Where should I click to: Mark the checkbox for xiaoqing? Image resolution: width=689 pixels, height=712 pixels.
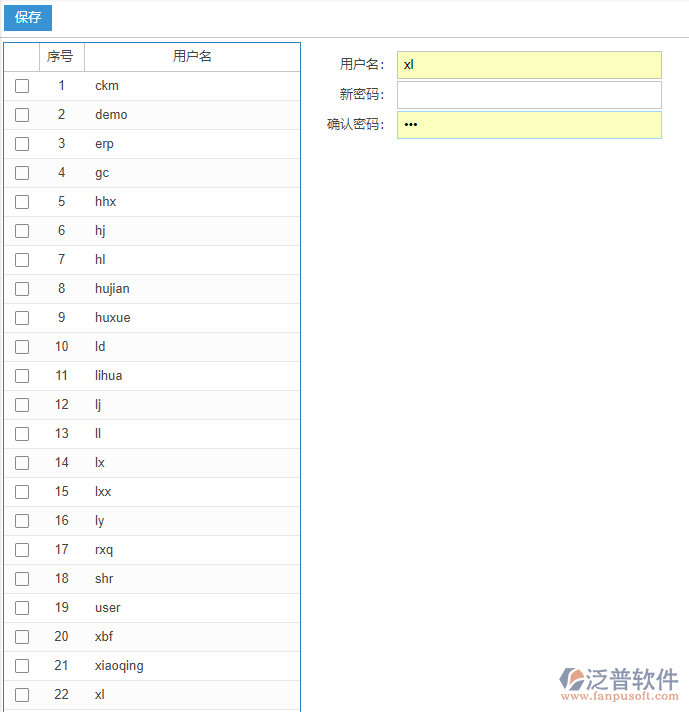point(22,666)
